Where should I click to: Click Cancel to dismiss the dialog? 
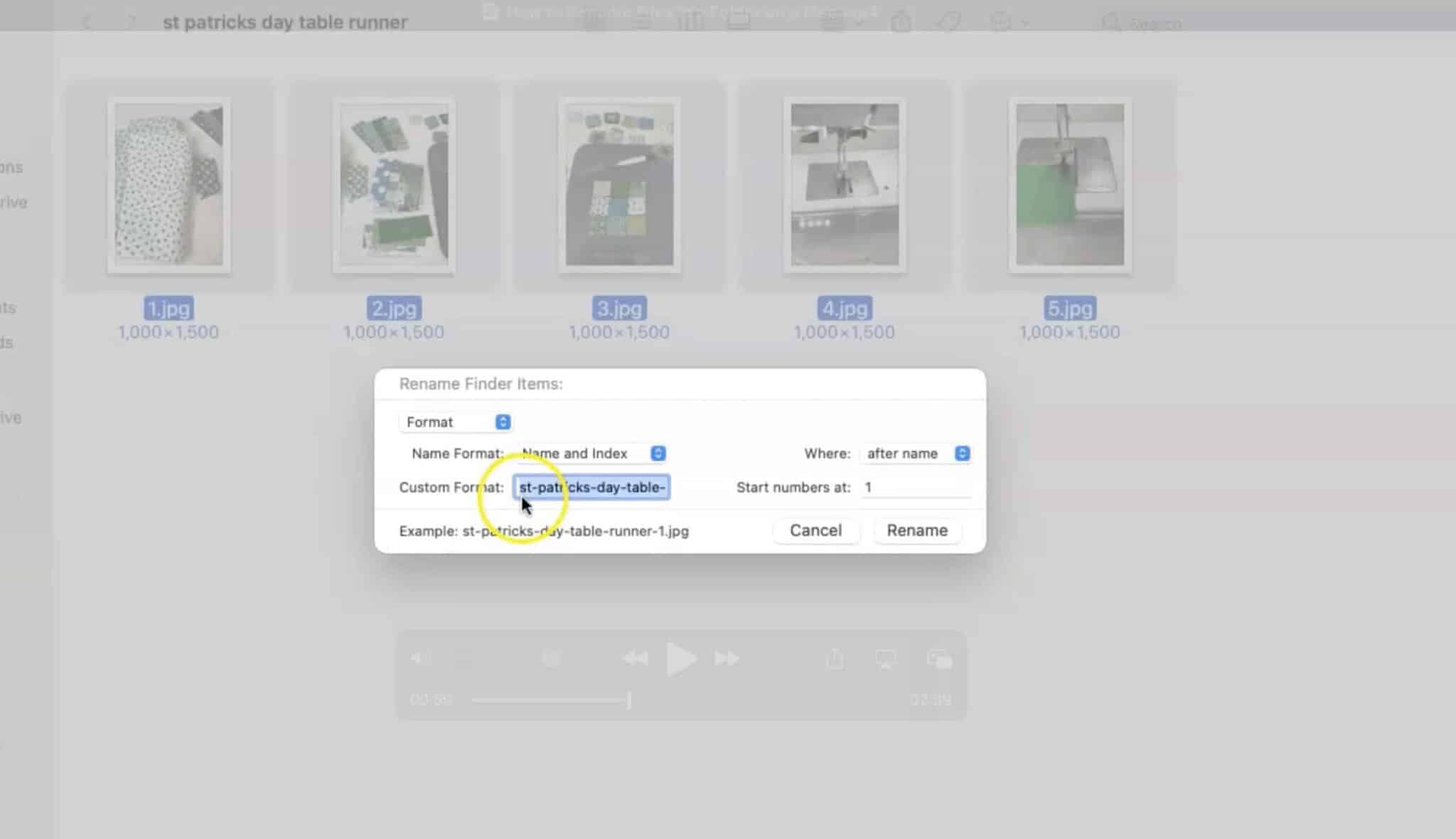[816, 530]
